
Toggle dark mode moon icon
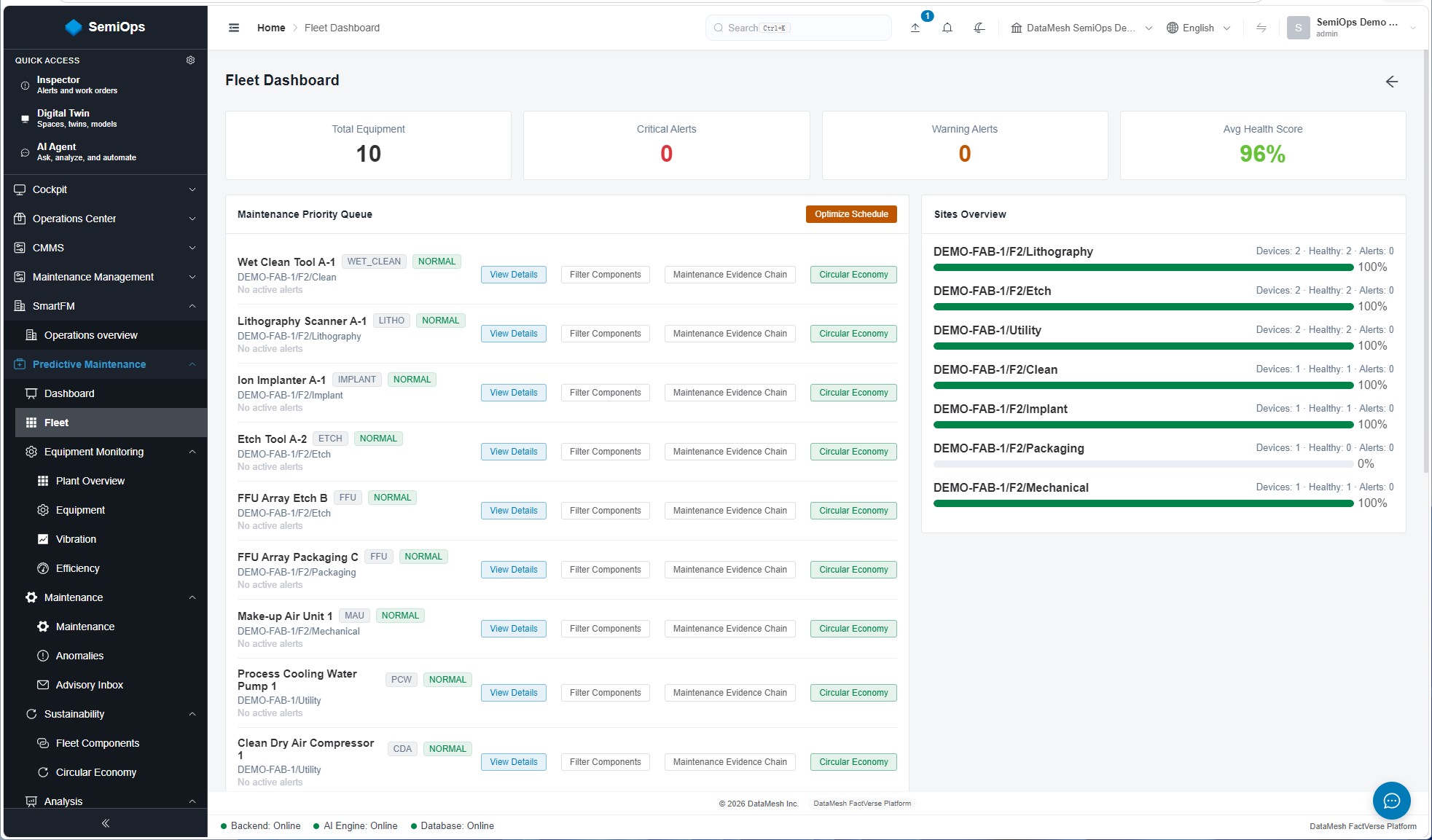(979, 28)
